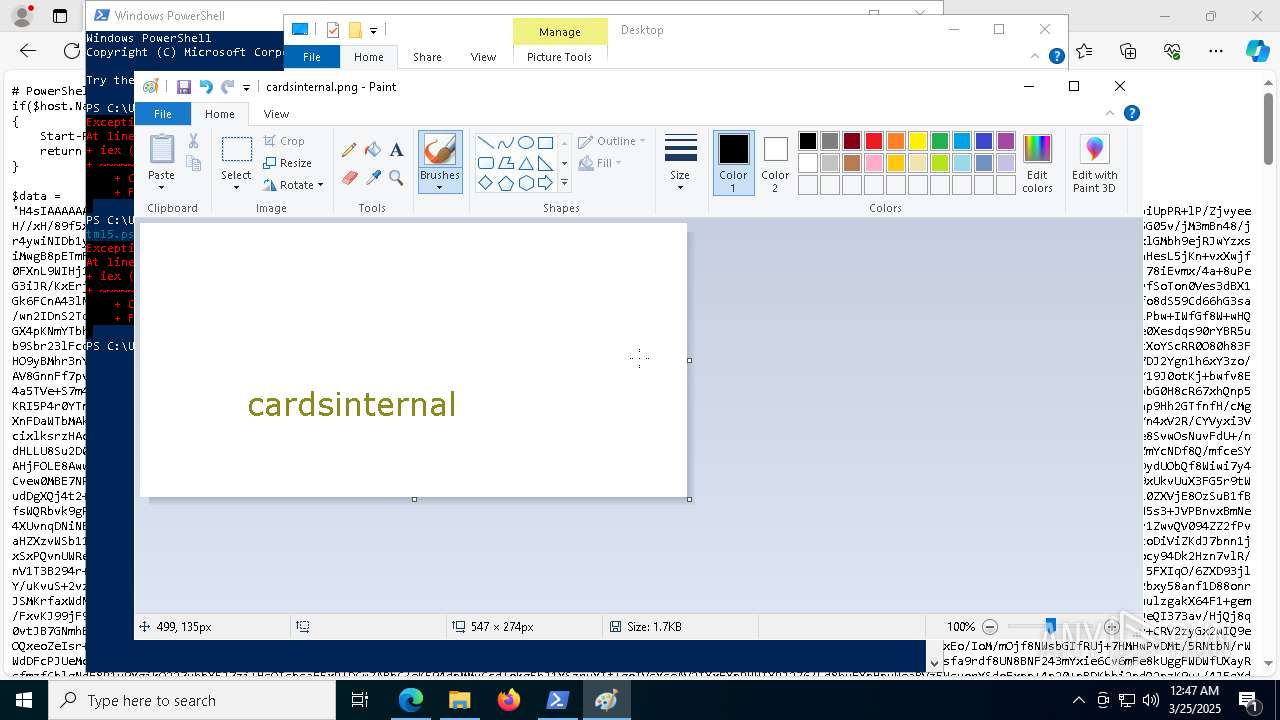Choose the Pentagon shape
The width and height of the screenshot is (1280, 720).
(505, 183)
